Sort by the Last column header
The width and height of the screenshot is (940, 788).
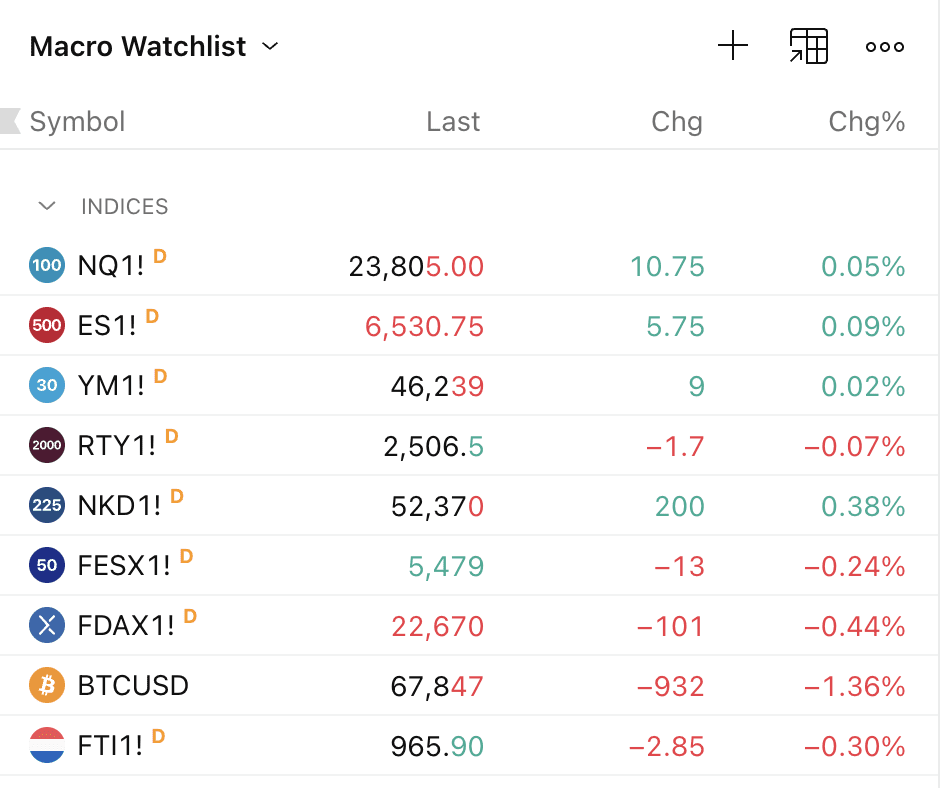tap(453, 122)
